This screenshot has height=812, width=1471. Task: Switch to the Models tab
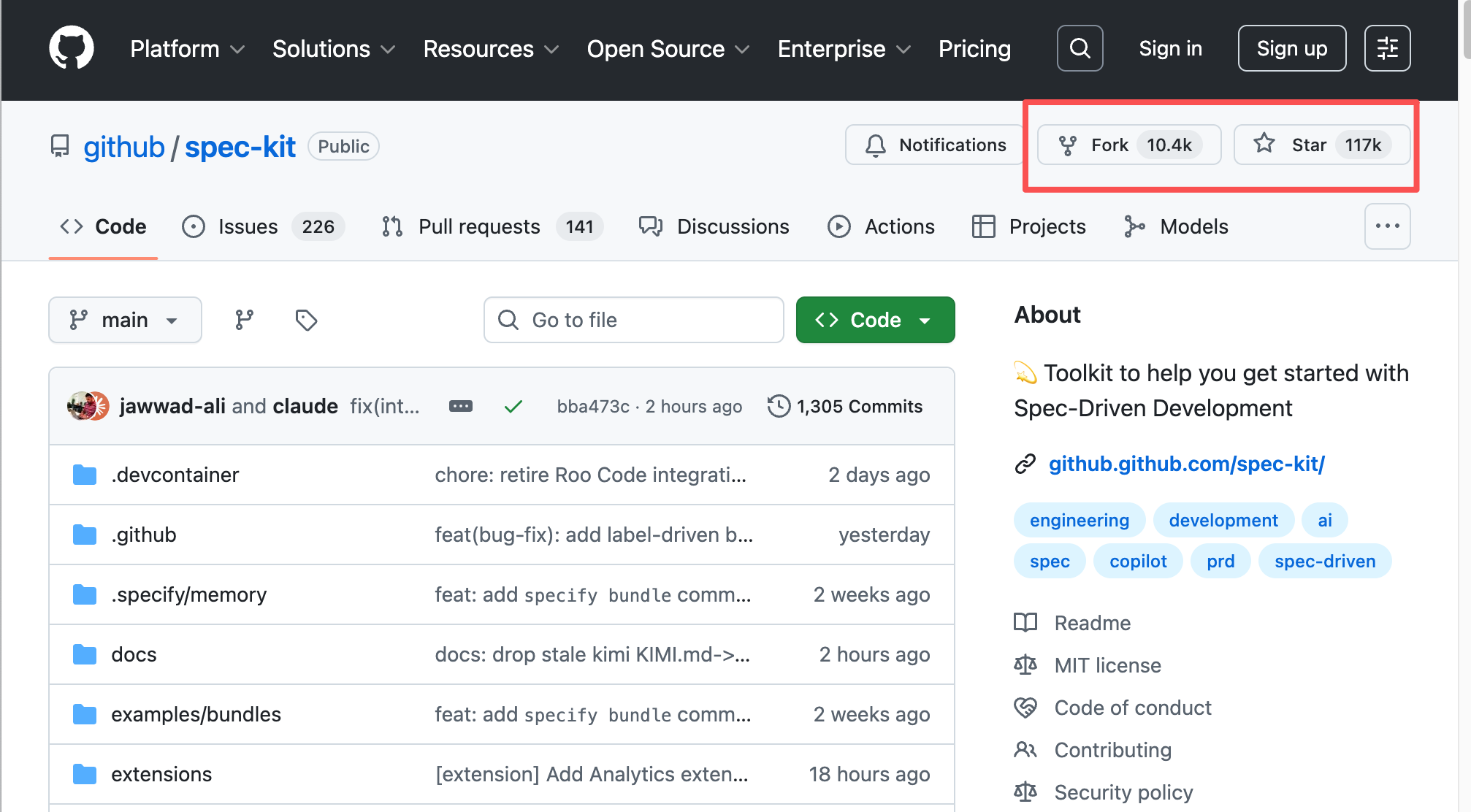(1177, 226)
